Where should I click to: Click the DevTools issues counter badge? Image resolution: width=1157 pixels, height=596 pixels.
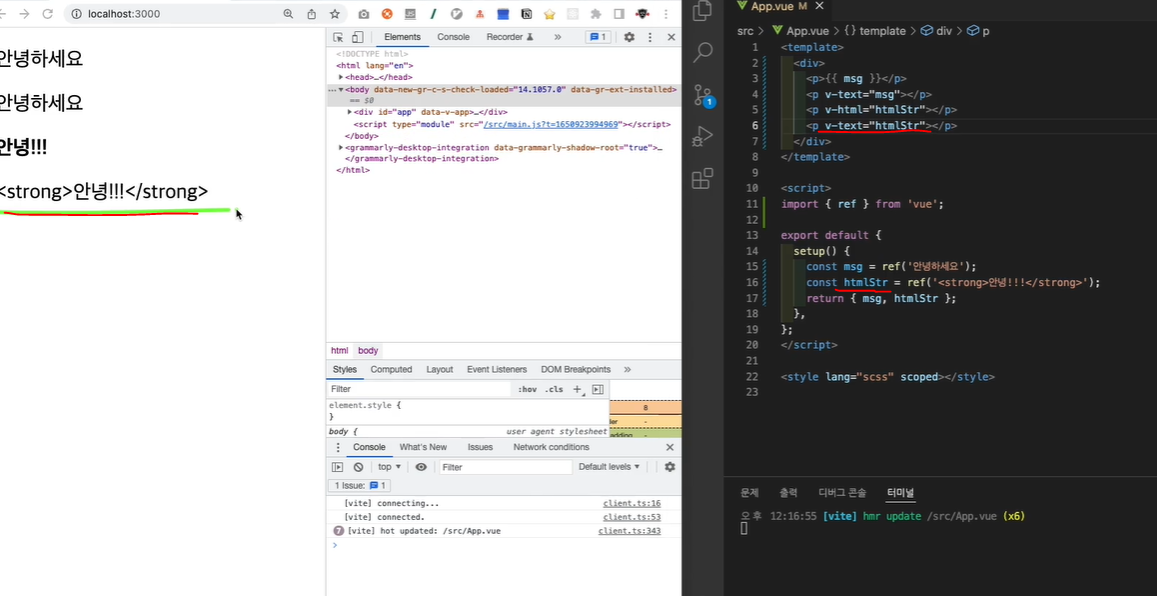pos(598,37)
